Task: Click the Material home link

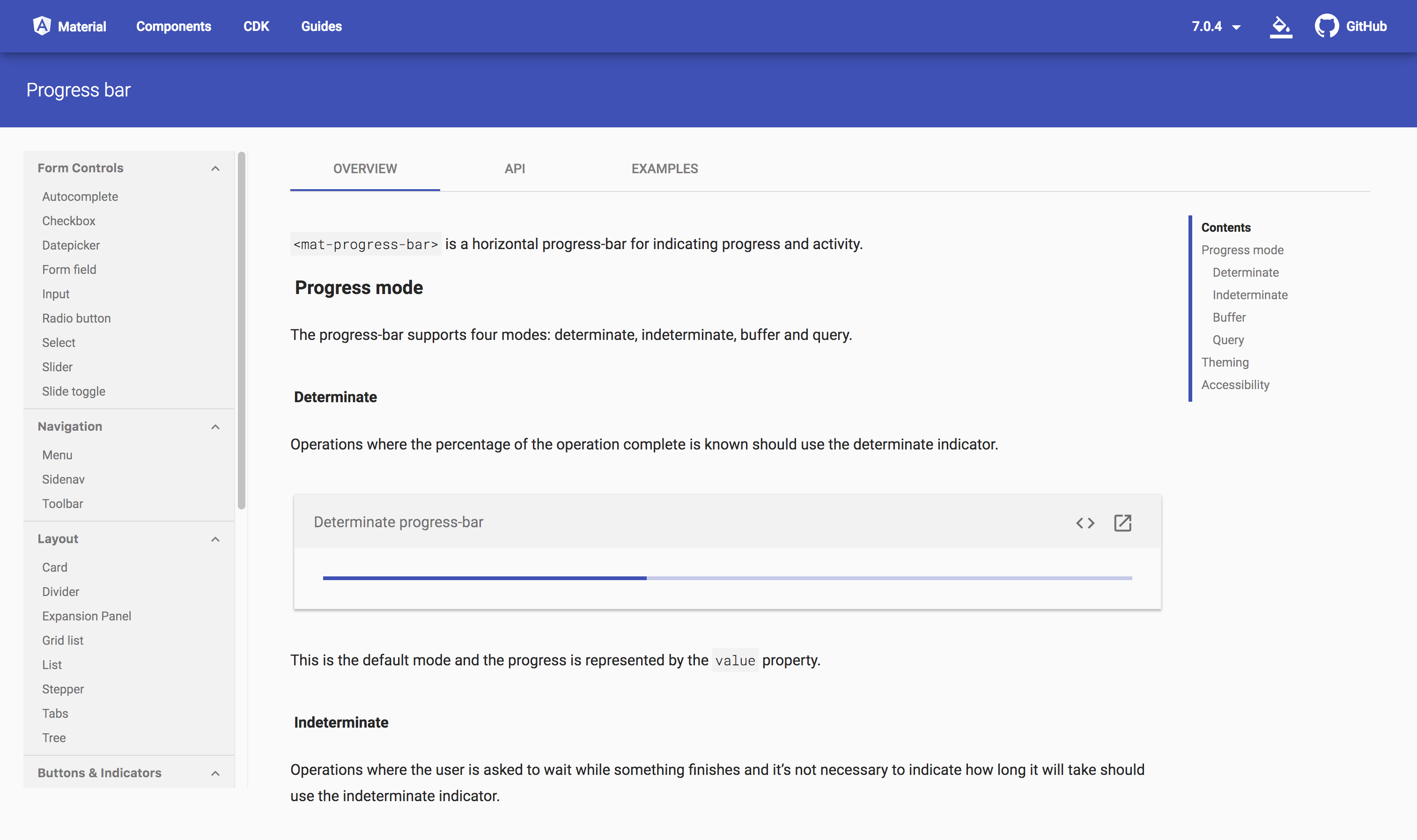Action: tap(70, 26)
